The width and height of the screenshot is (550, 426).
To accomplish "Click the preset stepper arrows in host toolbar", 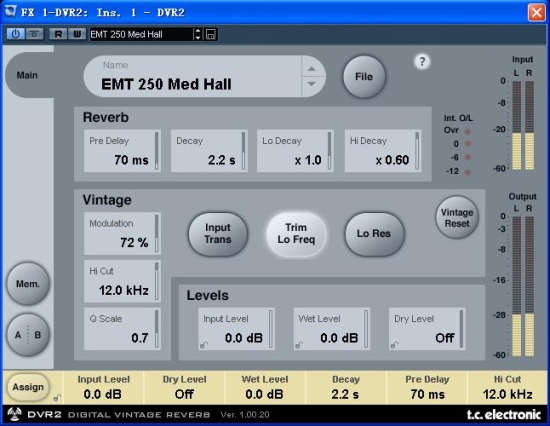I will tap(198, 34).
